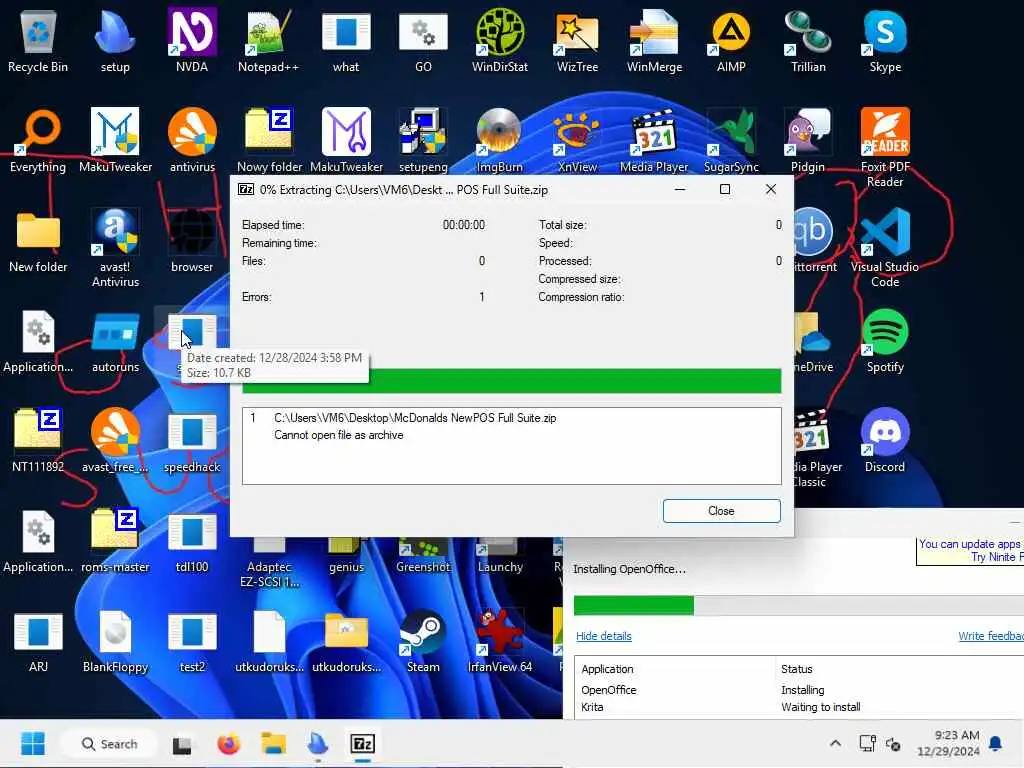Select the Everything search shortcut
The width and height of the screenshot is (1024, 768).
point(38,140)
